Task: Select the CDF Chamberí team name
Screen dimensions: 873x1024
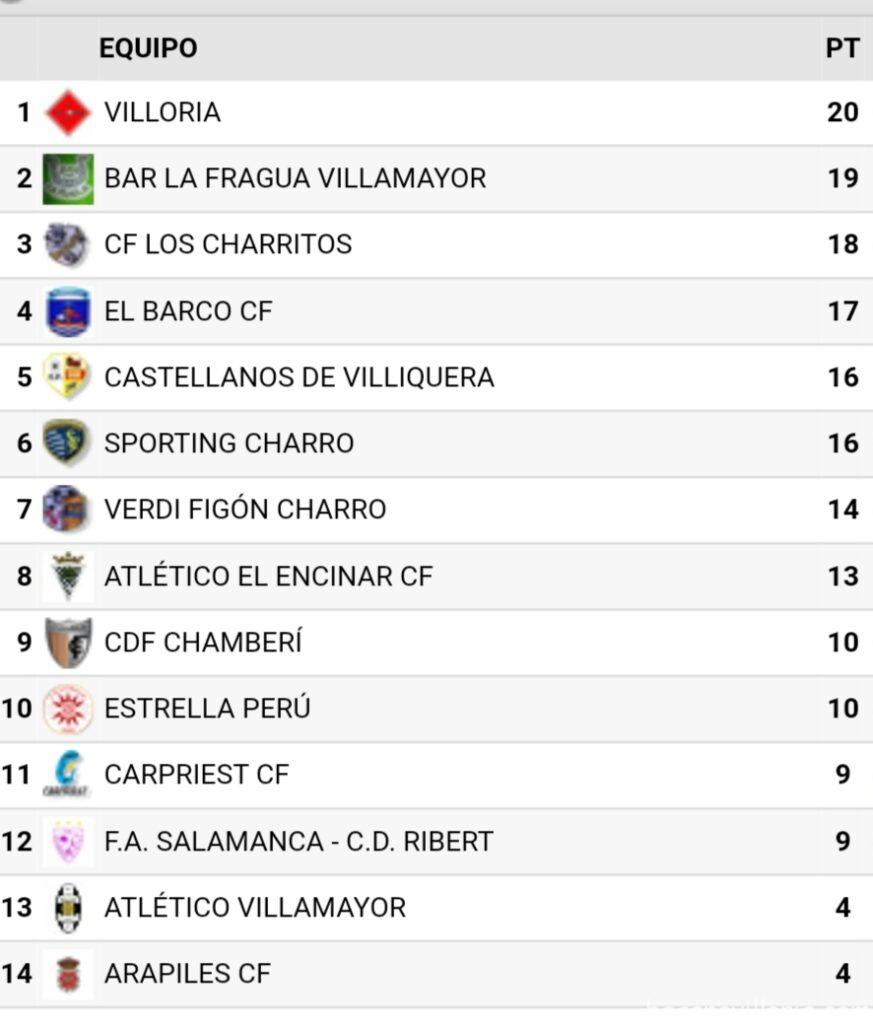Action: point(203,642)
